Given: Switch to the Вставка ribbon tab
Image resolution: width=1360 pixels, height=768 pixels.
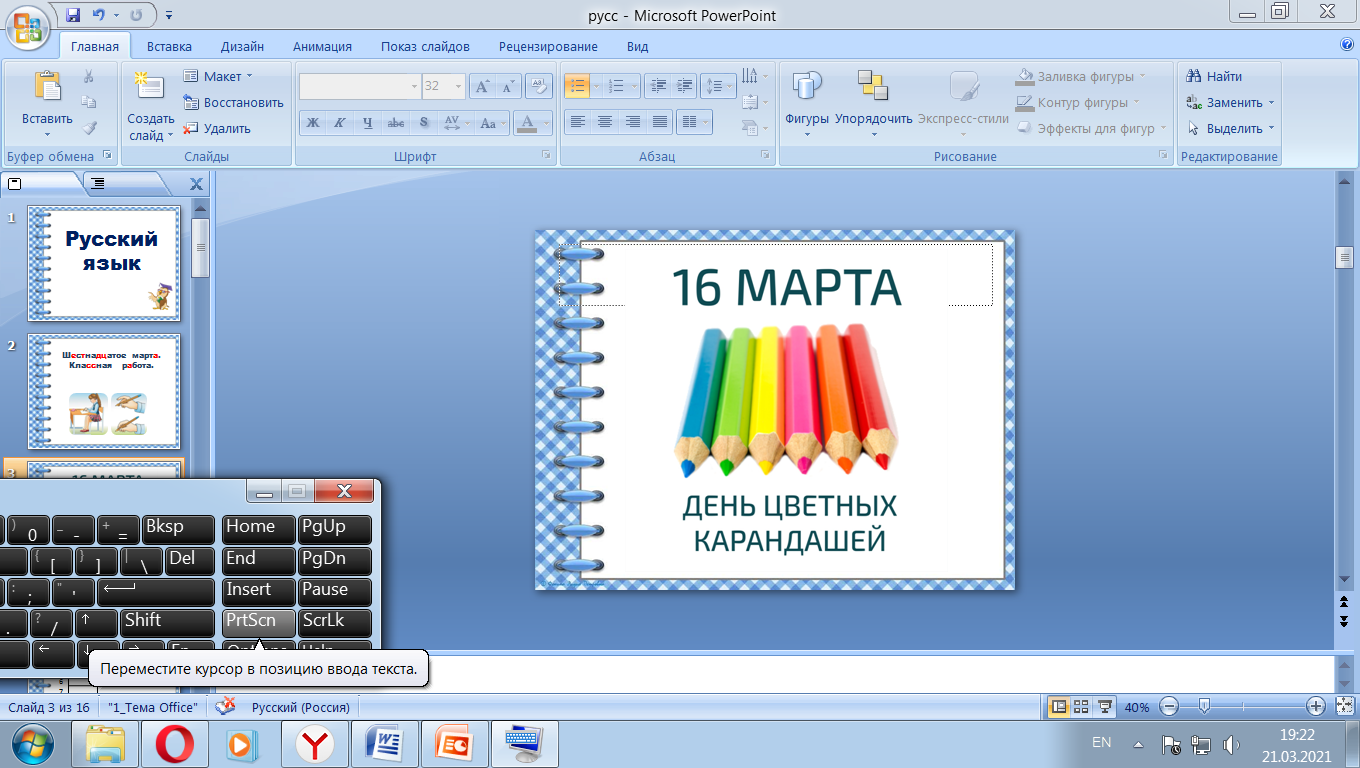Looking at the screenshot, I should point(169,46).
